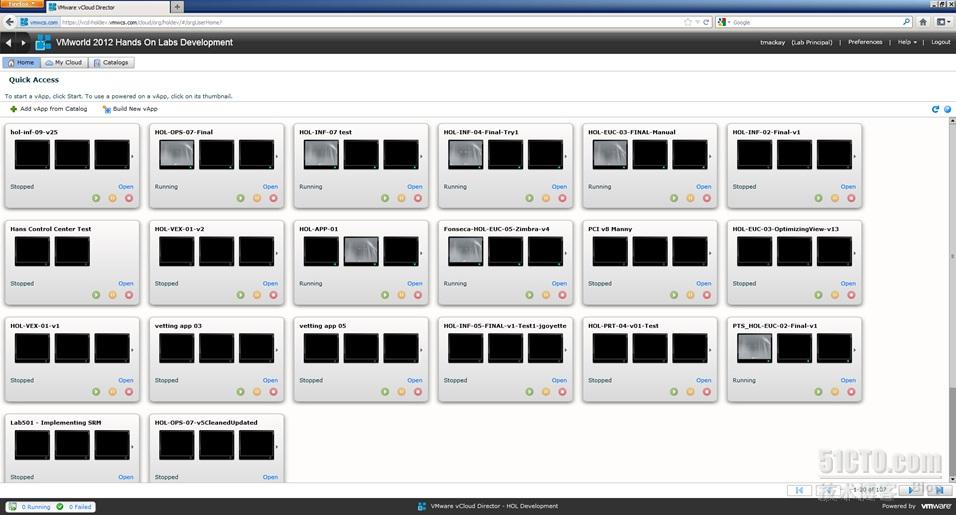The width and height of the screenshot is (956, 515).
Task: Suspend the PTS_HOL-EUC-02-Final-v1 vApp
Action: 835,392
